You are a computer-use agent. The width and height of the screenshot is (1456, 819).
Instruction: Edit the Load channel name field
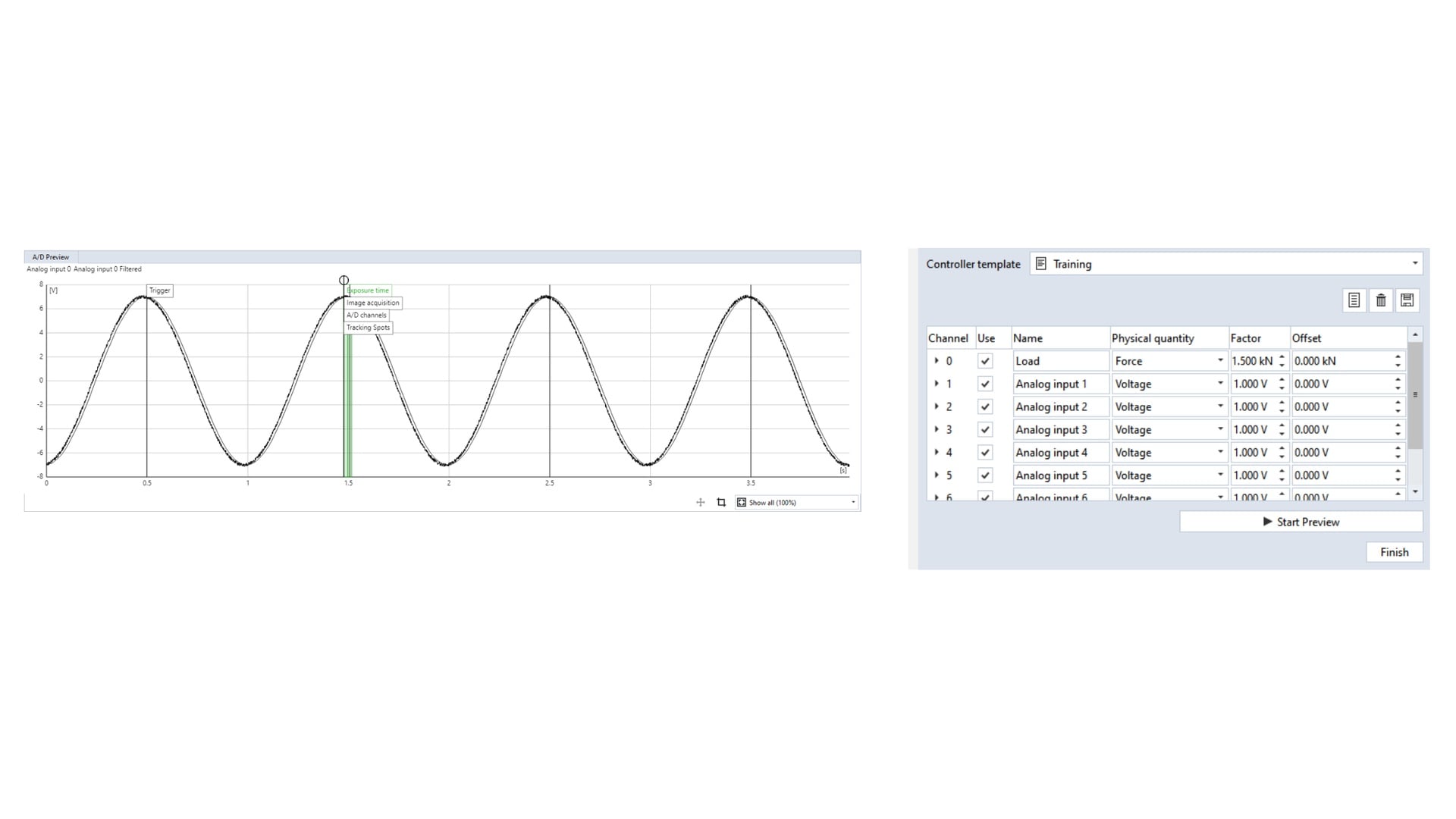coord(1060,361)
